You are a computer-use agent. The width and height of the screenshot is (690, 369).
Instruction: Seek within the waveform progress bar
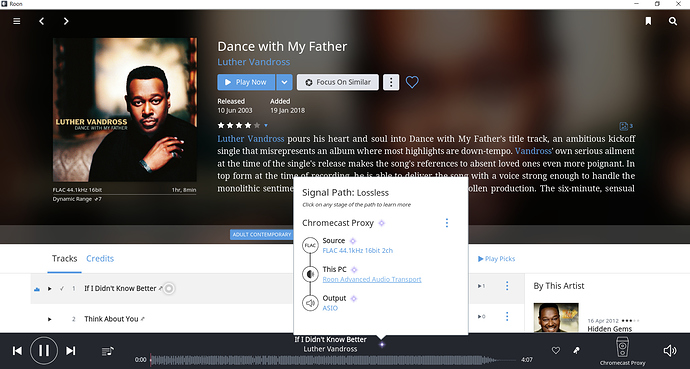pos(334,360)
